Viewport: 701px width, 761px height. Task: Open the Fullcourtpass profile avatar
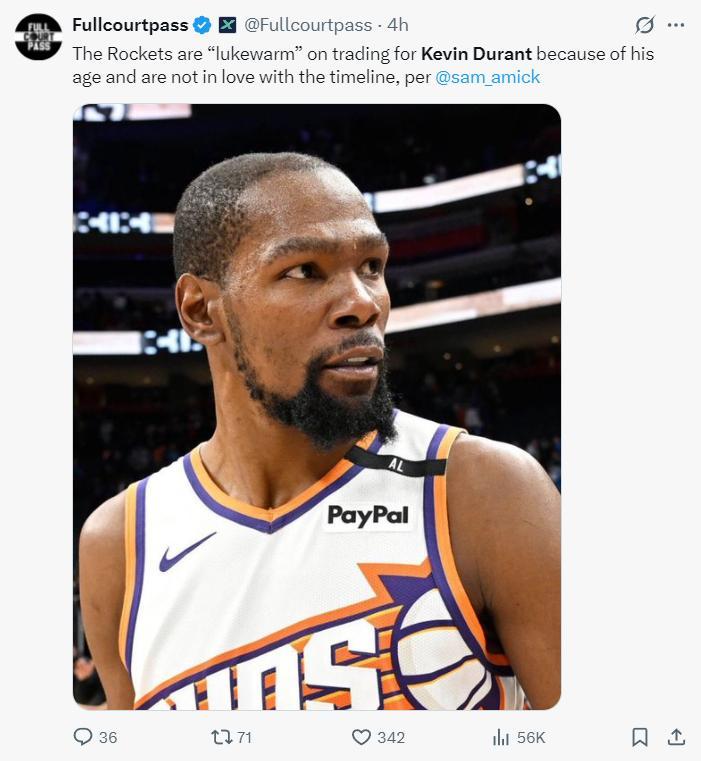(38, 37)
